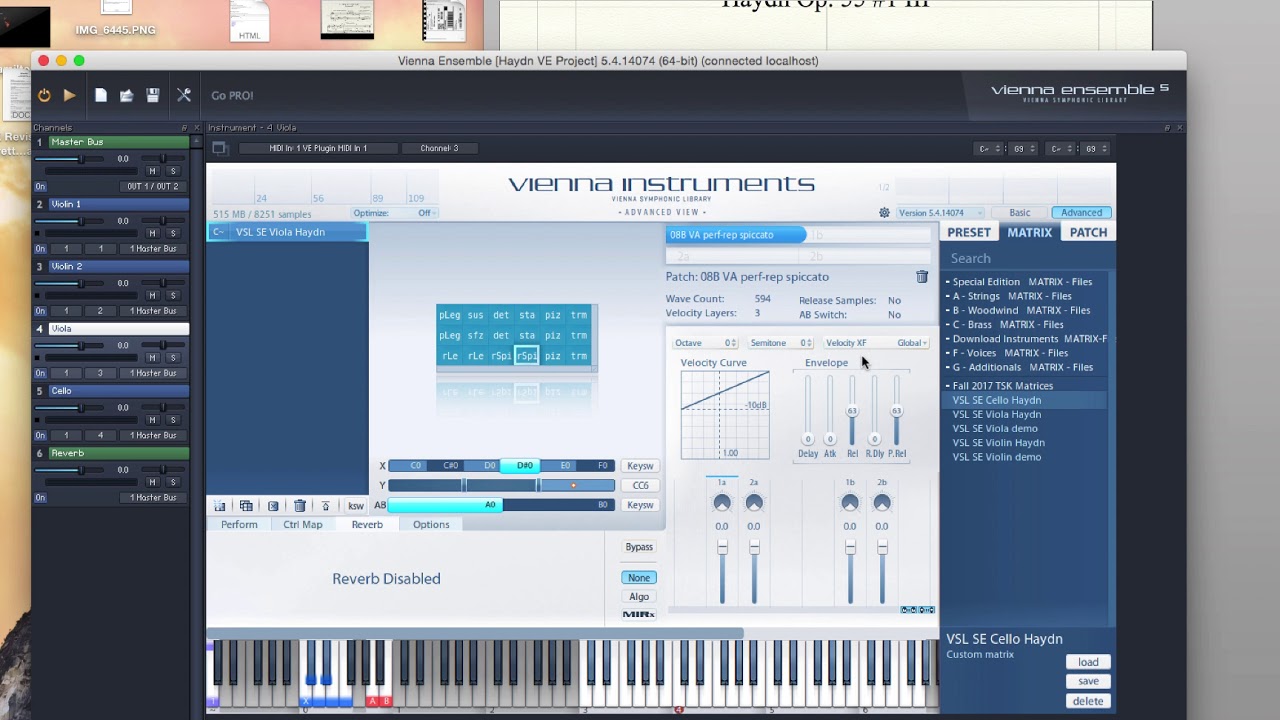Click the Search field in browser
Viewport: 1280px width, 720px height.
(1026, 258)
